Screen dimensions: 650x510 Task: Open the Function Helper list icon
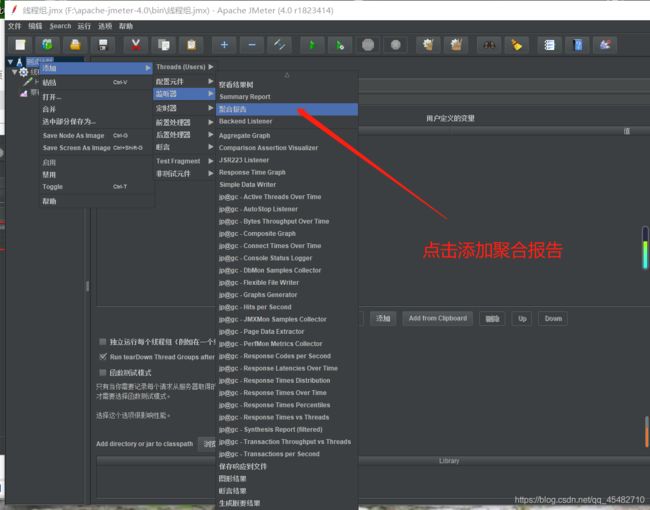(x=549, y=45)
